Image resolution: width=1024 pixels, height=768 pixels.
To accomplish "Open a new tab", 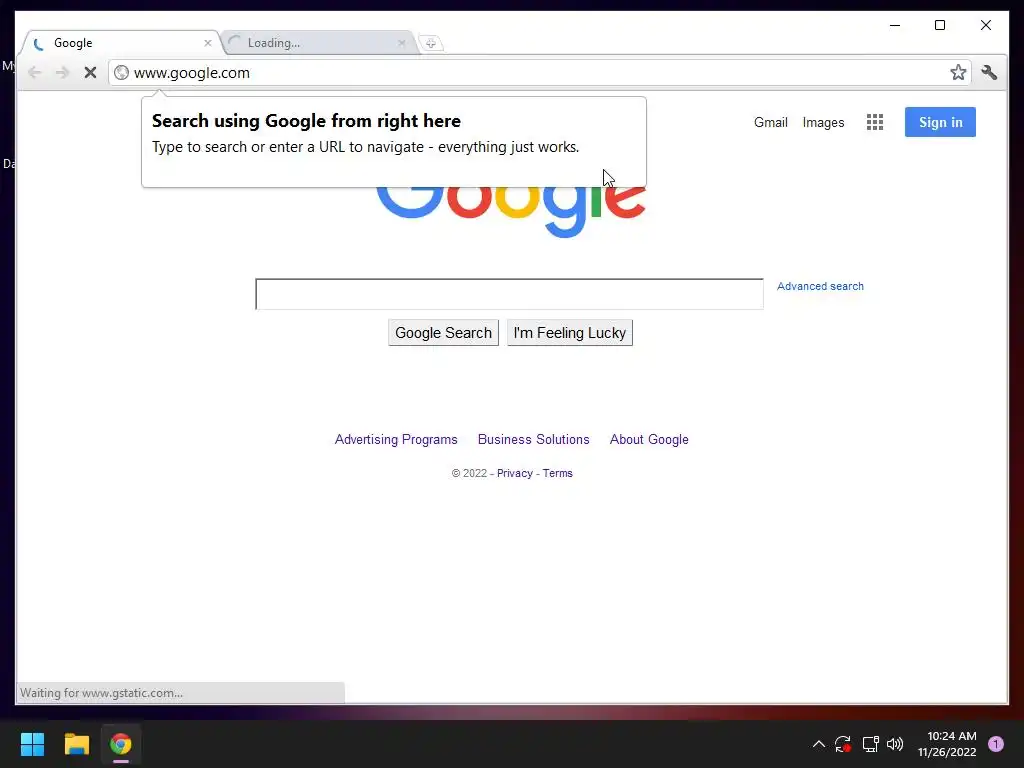I will 431,43.
